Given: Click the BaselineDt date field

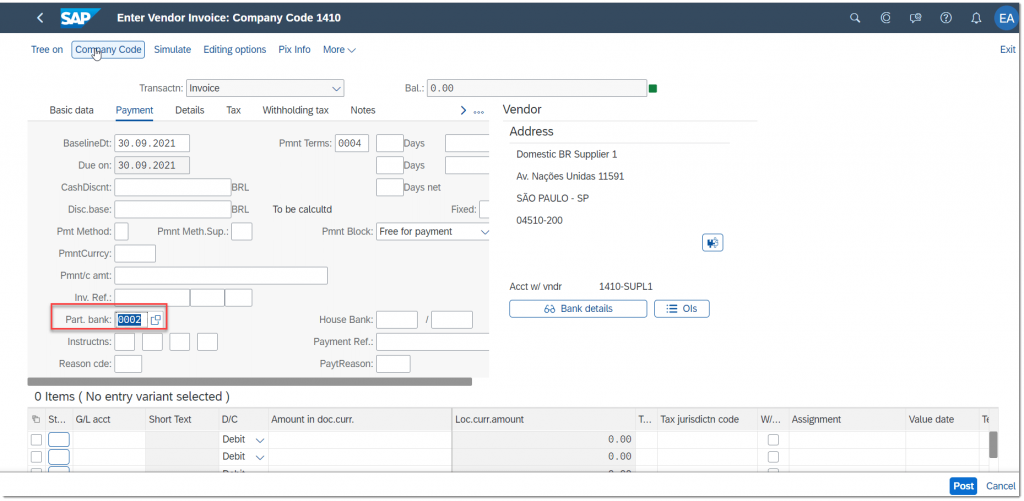Looking at the screenshot, I should [x=152, y=143].
